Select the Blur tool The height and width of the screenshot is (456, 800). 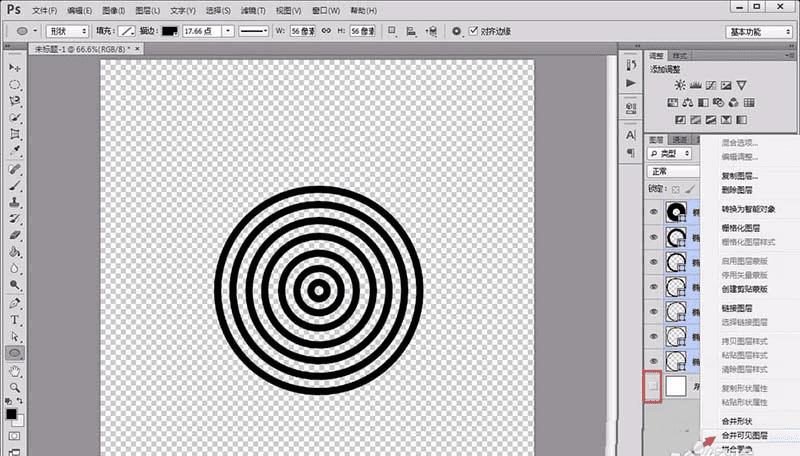click(x=15, y=269)
